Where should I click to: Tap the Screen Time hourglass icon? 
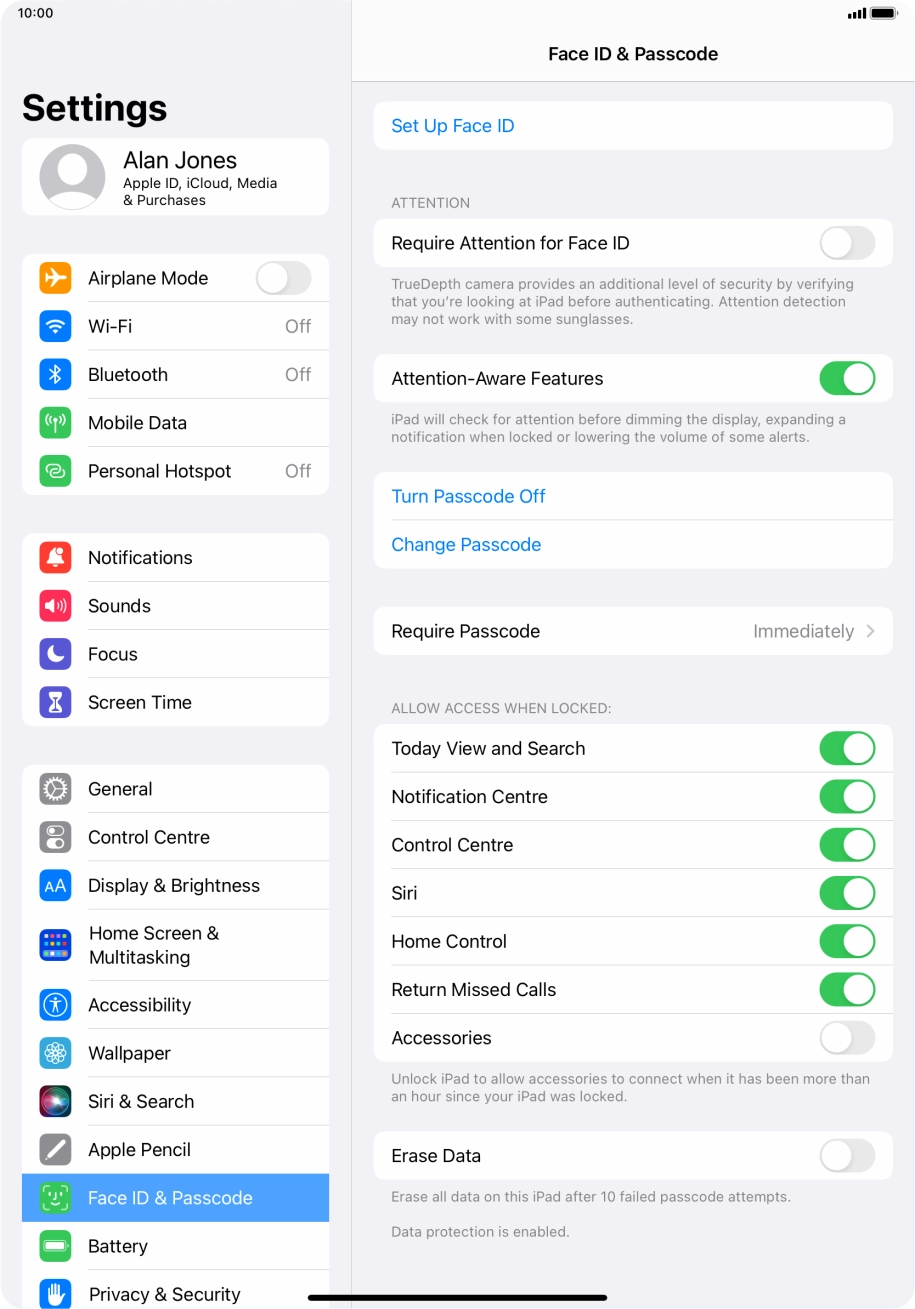point(55,702)
